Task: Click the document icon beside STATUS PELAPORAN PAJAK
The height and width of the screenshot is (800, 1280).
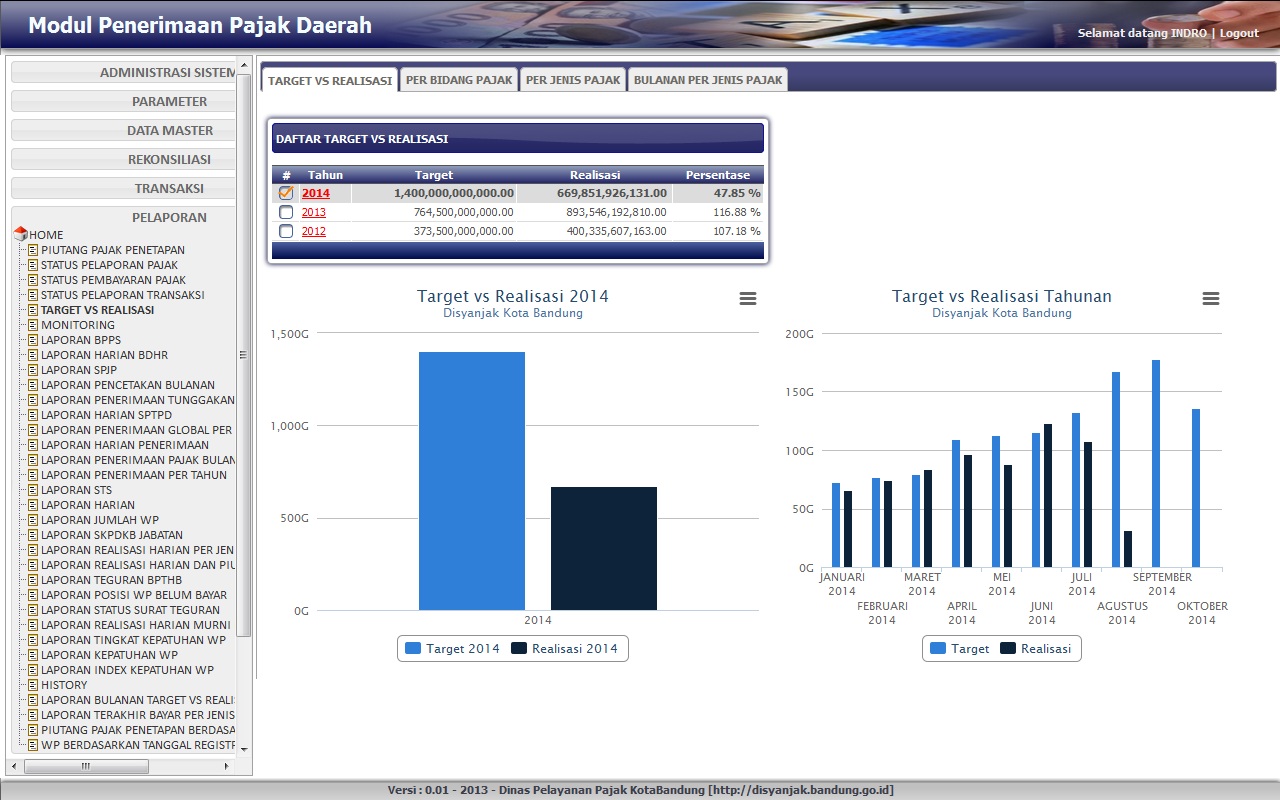Action: (33, 265)
